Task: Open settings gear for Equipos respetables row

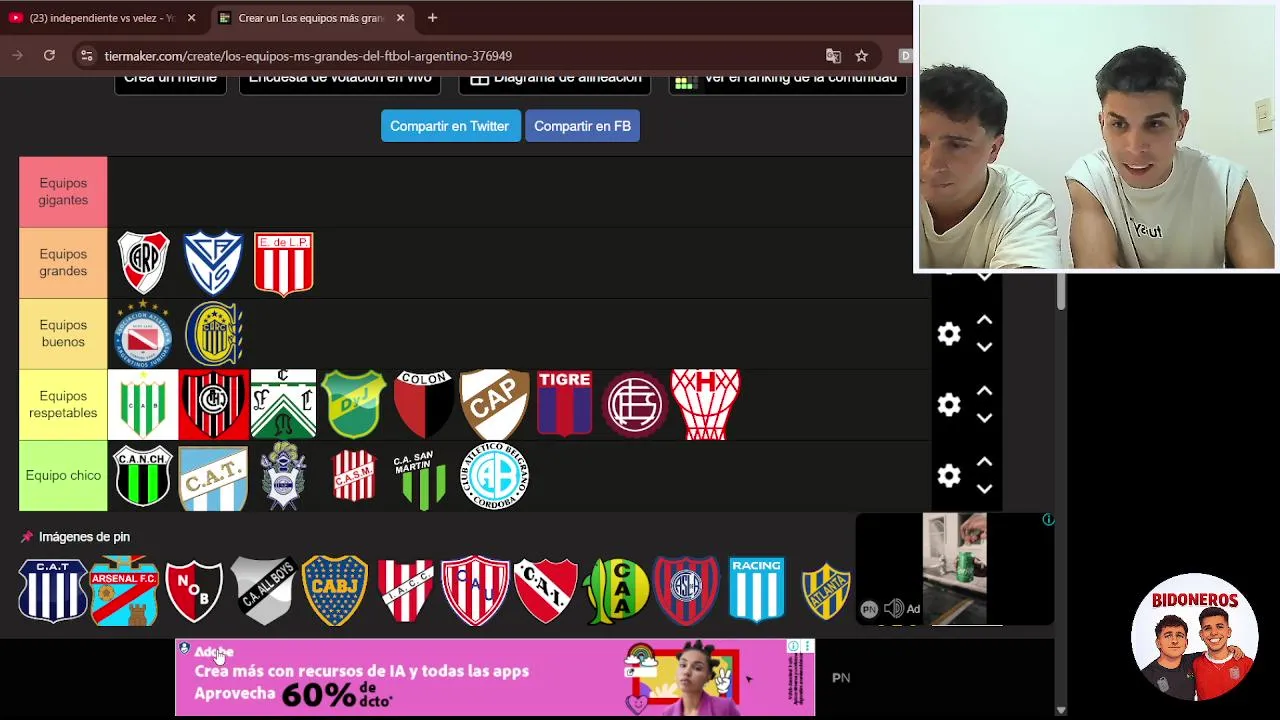Action: point(949,404)
